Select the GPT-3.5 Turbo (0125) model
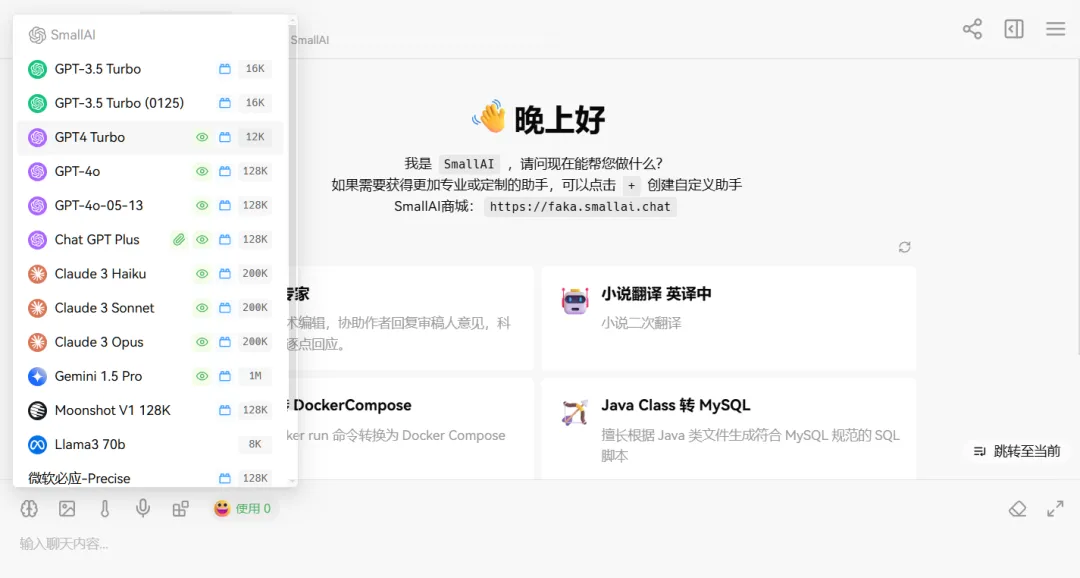The image size is (1080, 578). (x=150, y=103)
